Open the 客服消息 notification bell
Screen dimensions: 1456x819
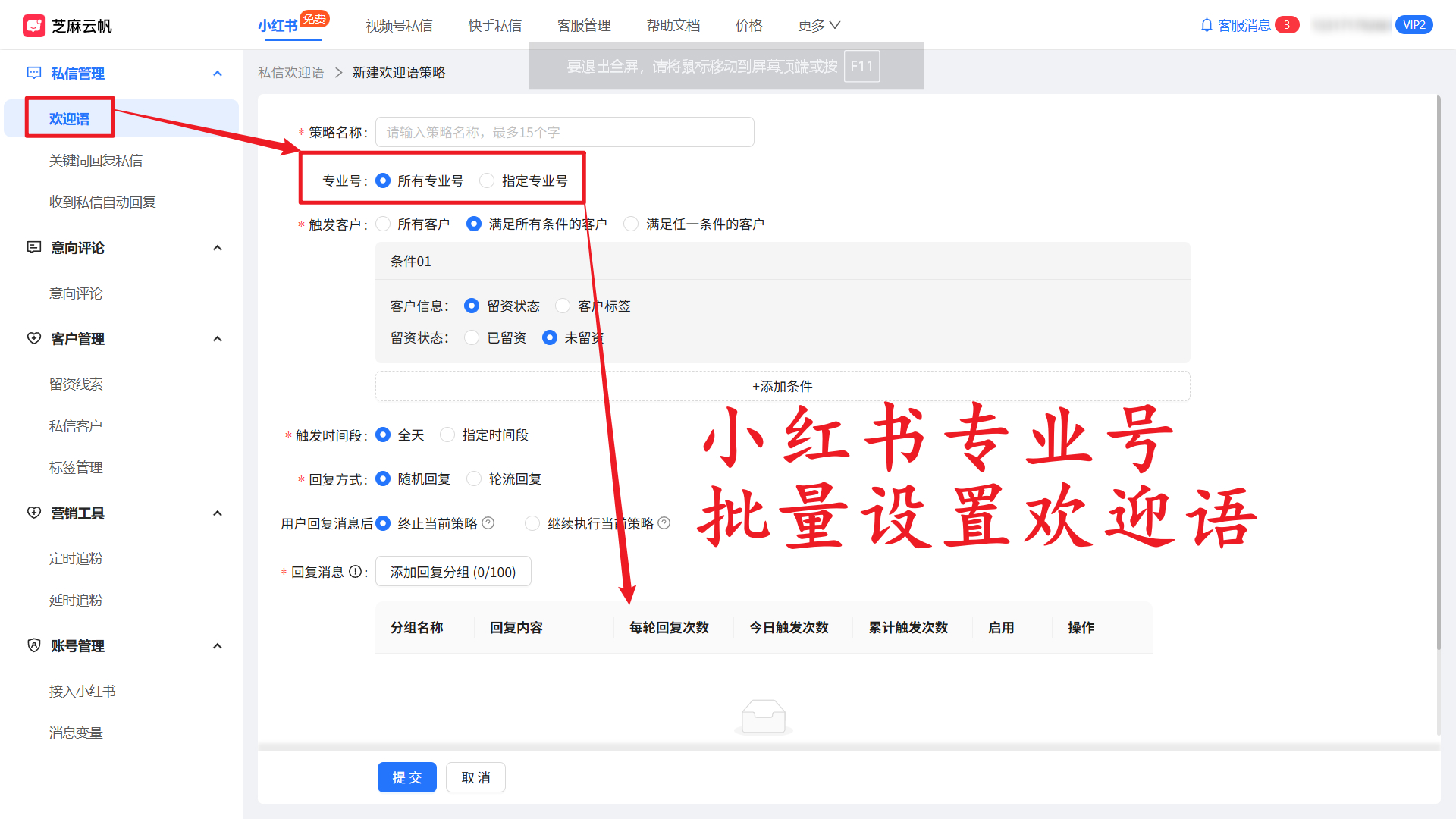[1207, 25]
